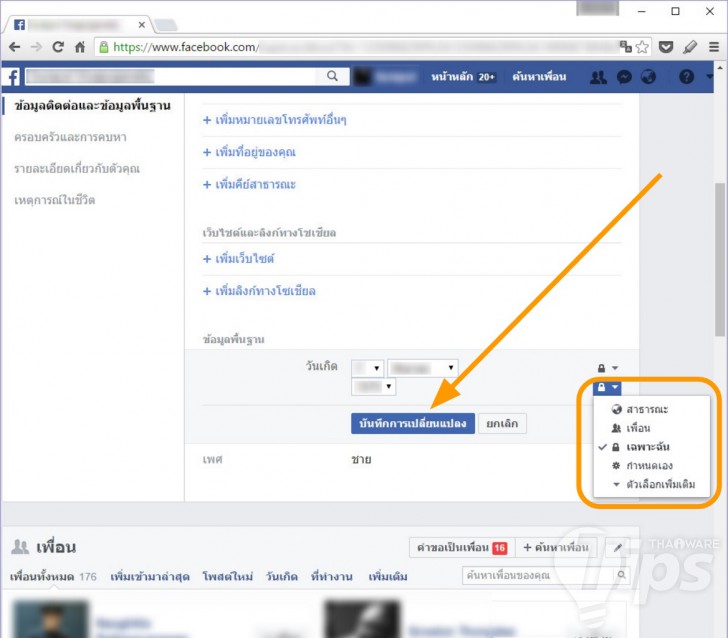Click เพิ่มลิงก์ทางโซเชียล link

(259, 291)
